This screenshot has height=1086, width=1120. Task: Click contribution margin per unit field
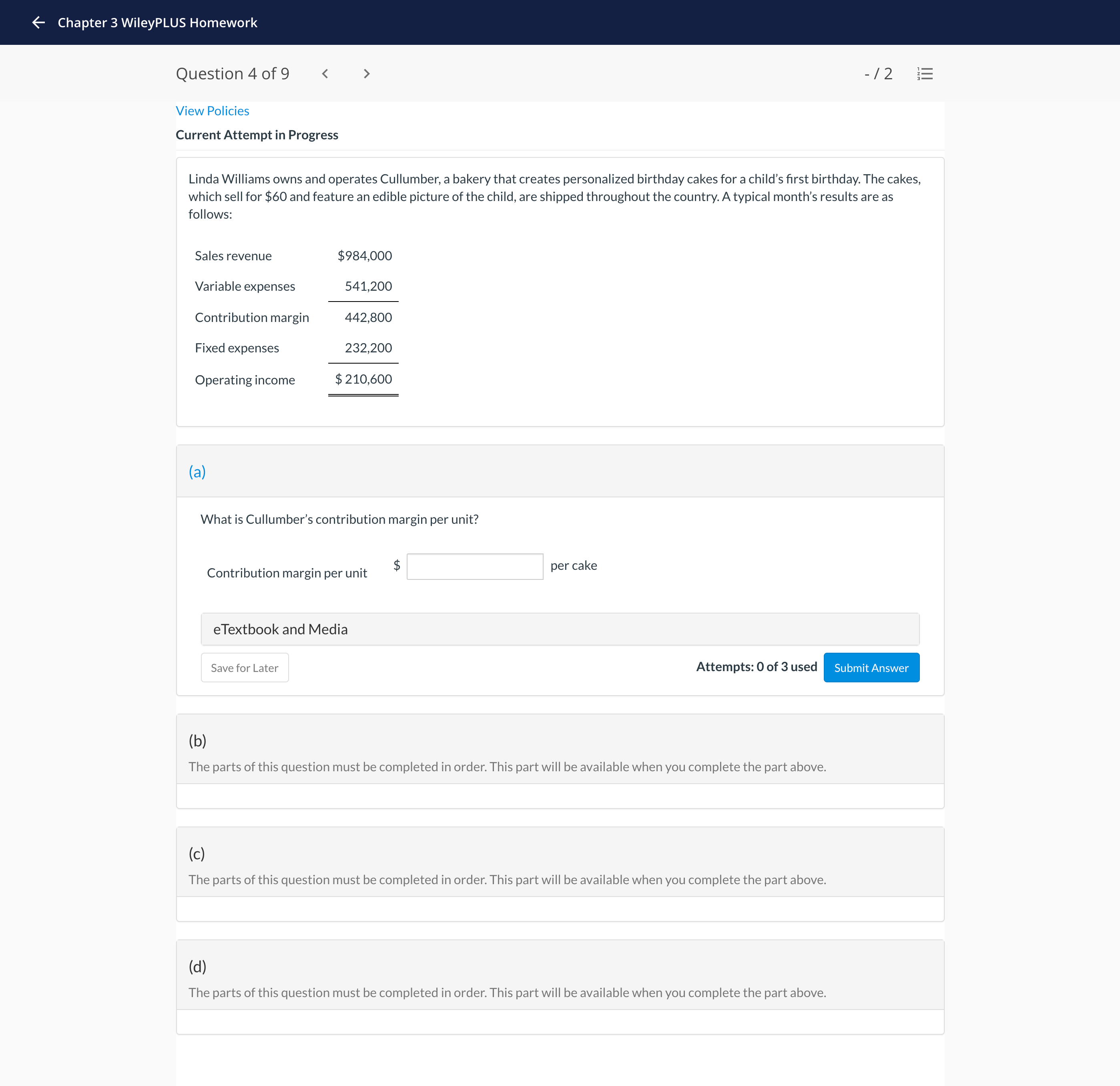click(474, 567)
